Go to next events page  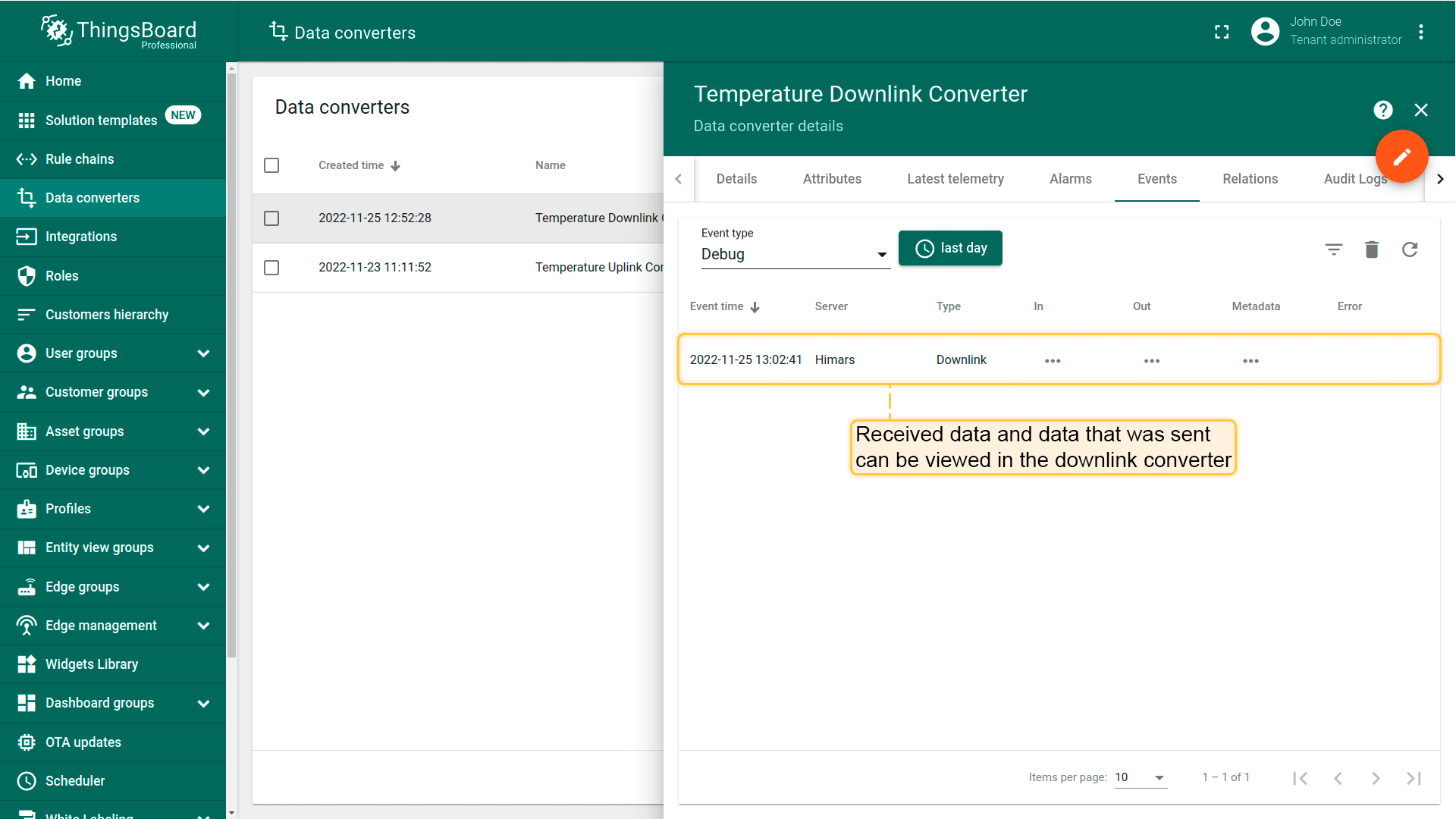(1376, 778)
